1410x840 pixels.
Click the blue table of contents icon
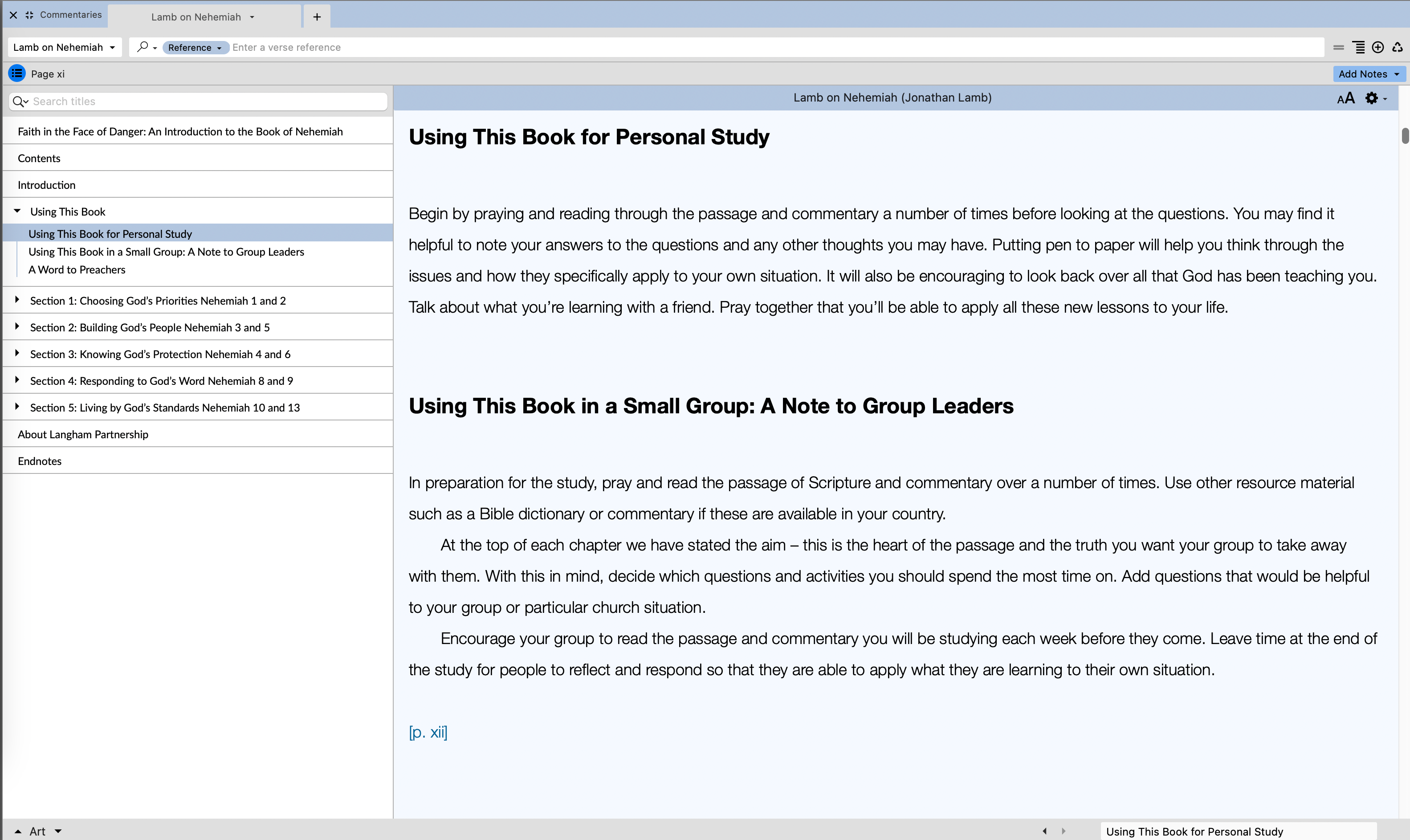(x=17, y=73)
